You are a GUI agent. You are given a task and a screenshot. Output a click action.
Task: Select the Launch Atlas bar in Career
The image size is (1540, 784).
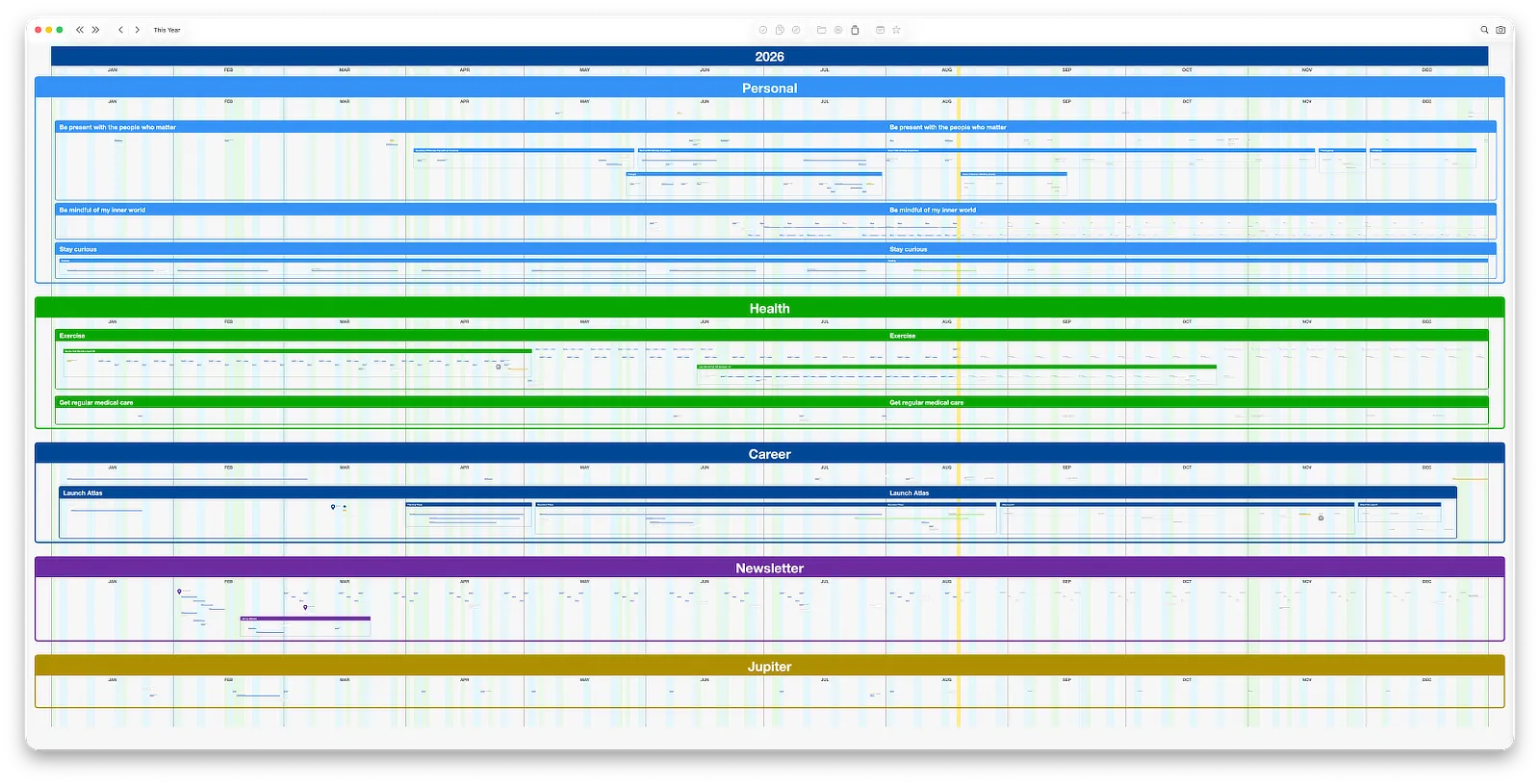[x=757, y=493]
